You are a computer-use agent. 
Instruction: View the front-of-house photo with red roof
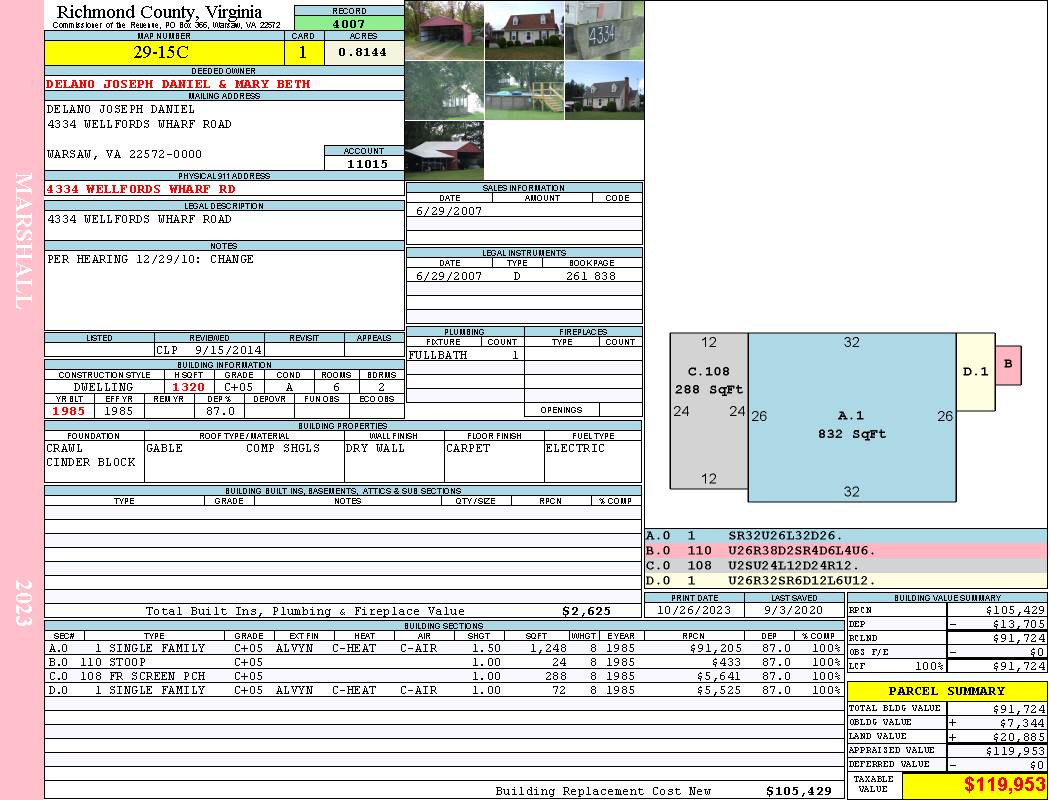pos(524,30)
